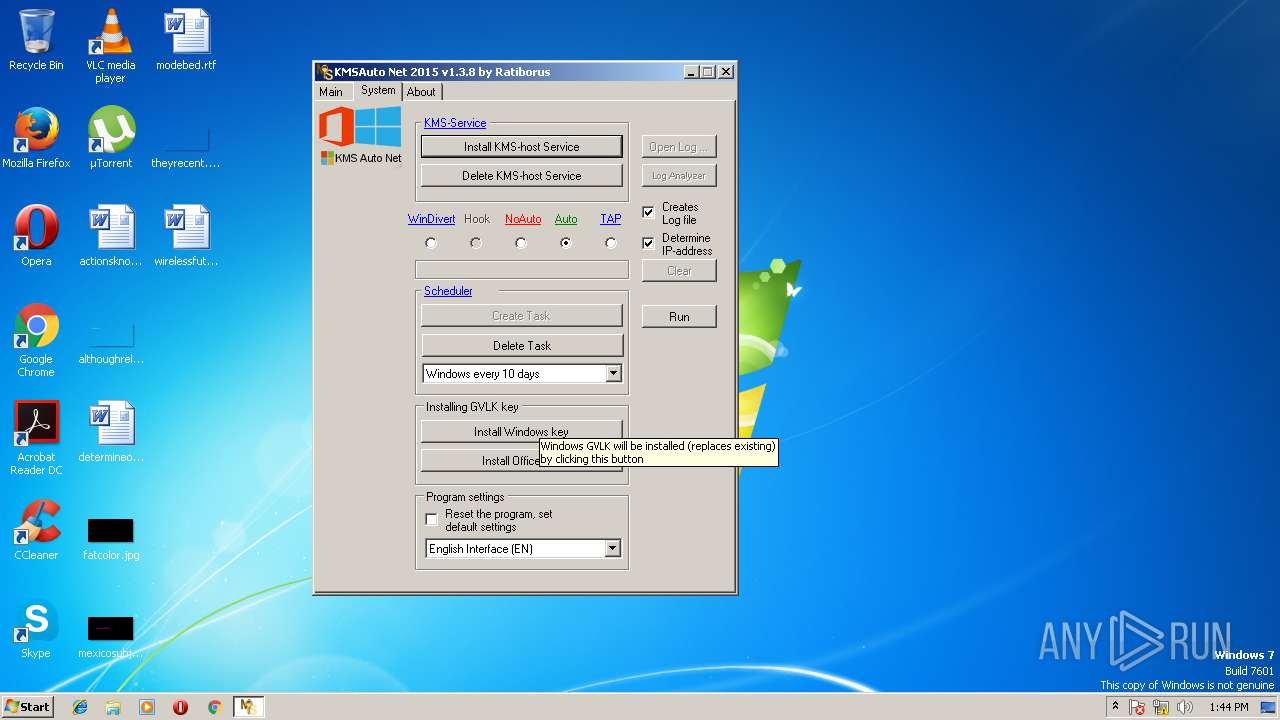The height and width of the screenshot is (720, 1280).
Task: Open Skype desktop shortcut
Action: [x=36, y=628]
